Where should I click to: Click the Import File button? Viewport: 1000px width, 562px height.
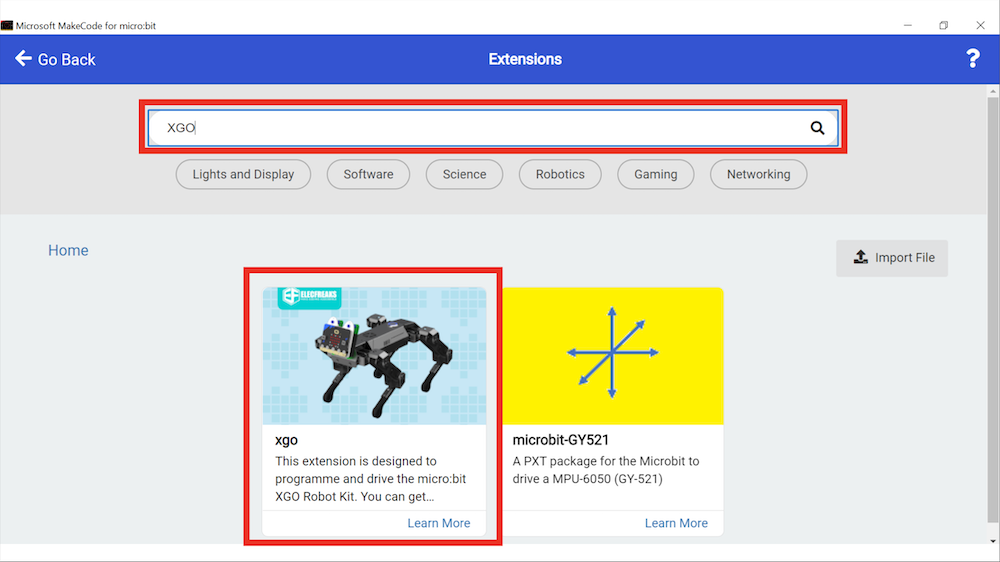[892, 258]
